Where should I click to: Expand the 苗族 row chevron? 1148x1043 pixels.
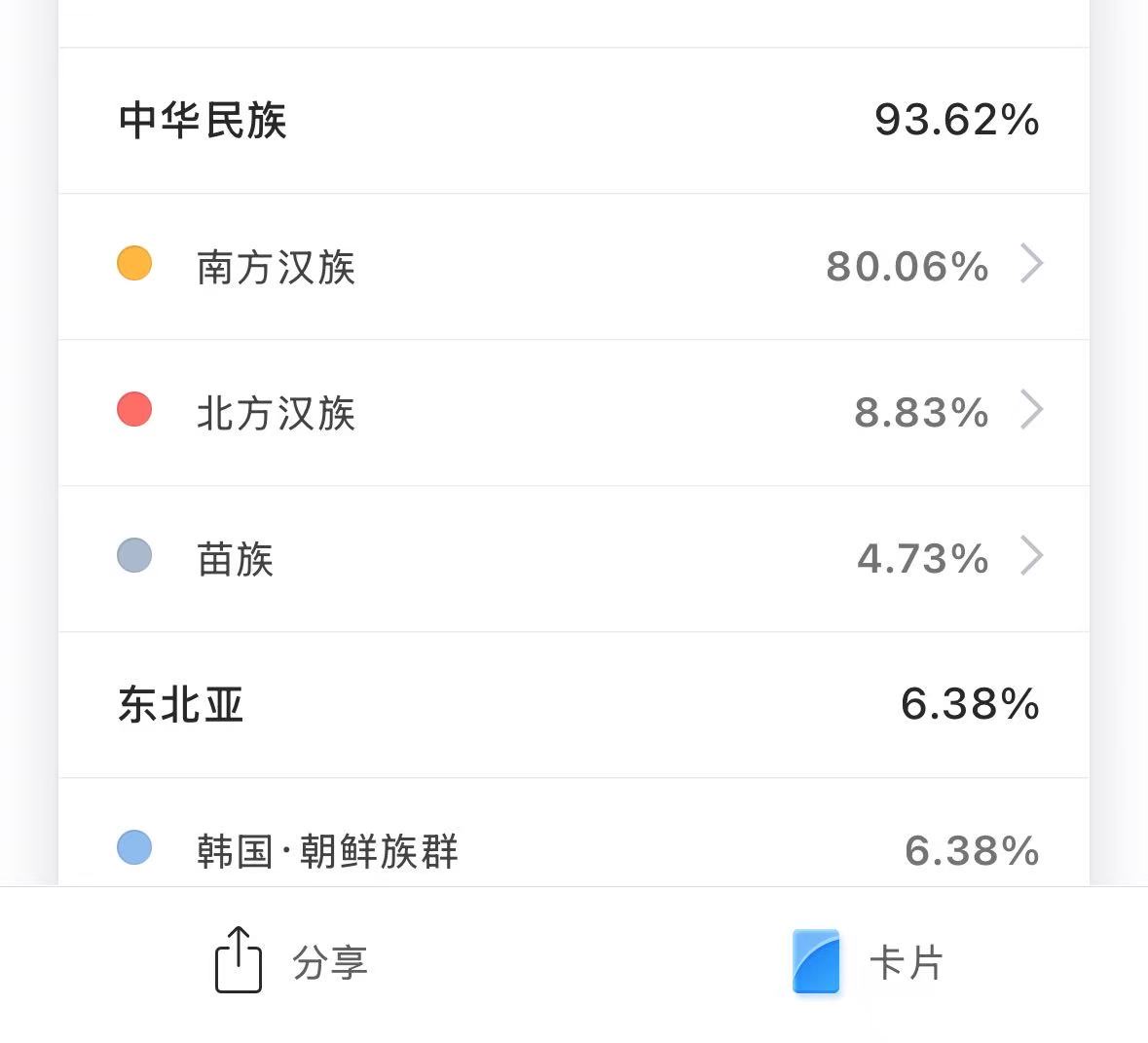point(1031,556)
